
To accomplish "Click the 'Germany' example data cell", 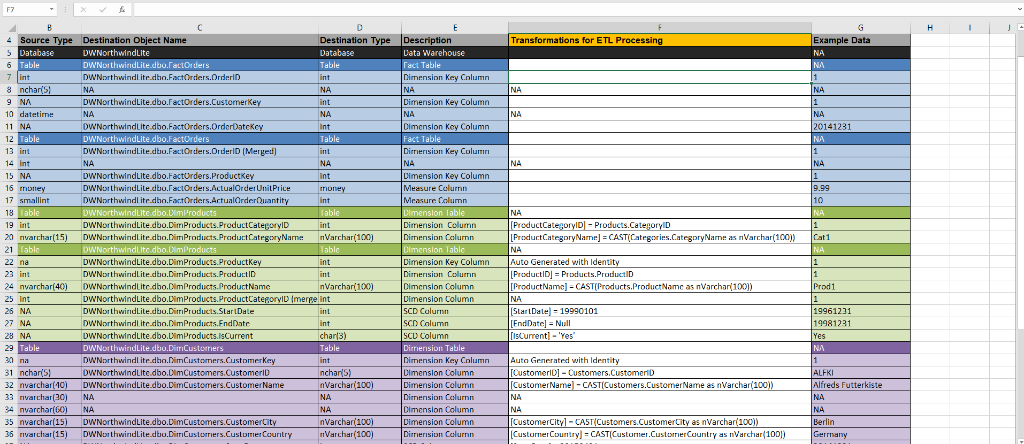I will point(861,434).
